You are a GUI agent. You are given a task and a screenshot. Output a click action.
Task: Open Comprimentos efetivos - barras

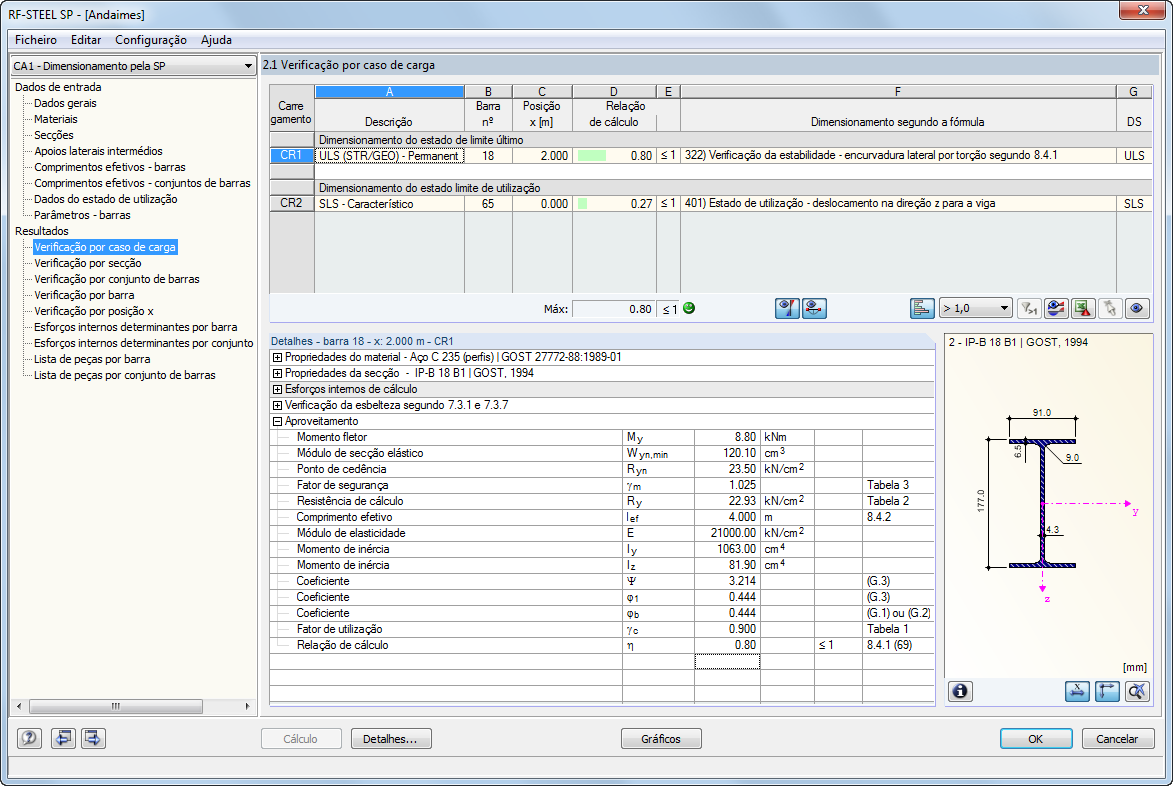coord(110,168)
